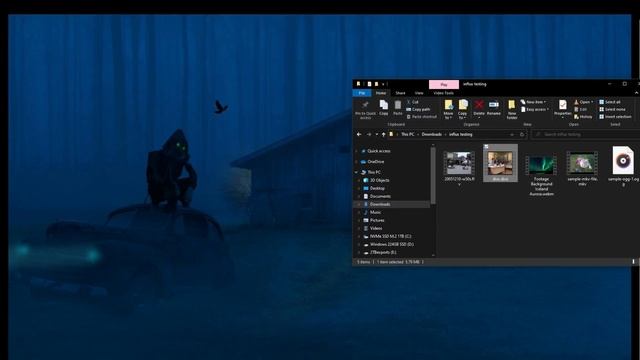Collapse the This PC tree node
The height and width of the screenshot is (360, 640).
point(356,172)
